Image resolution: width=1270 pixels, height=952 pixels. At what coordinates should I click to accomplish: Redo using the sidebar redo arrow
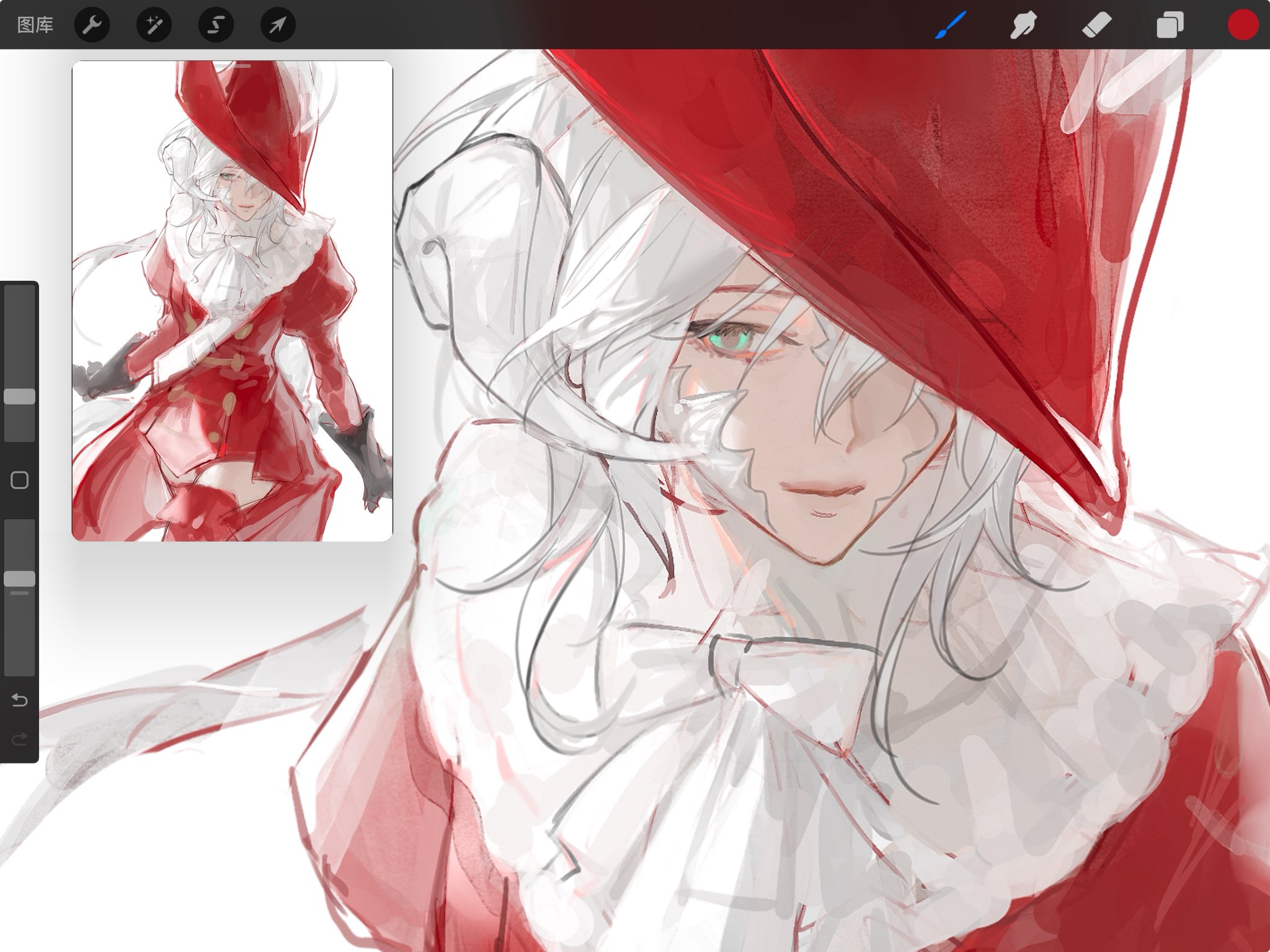20,738
